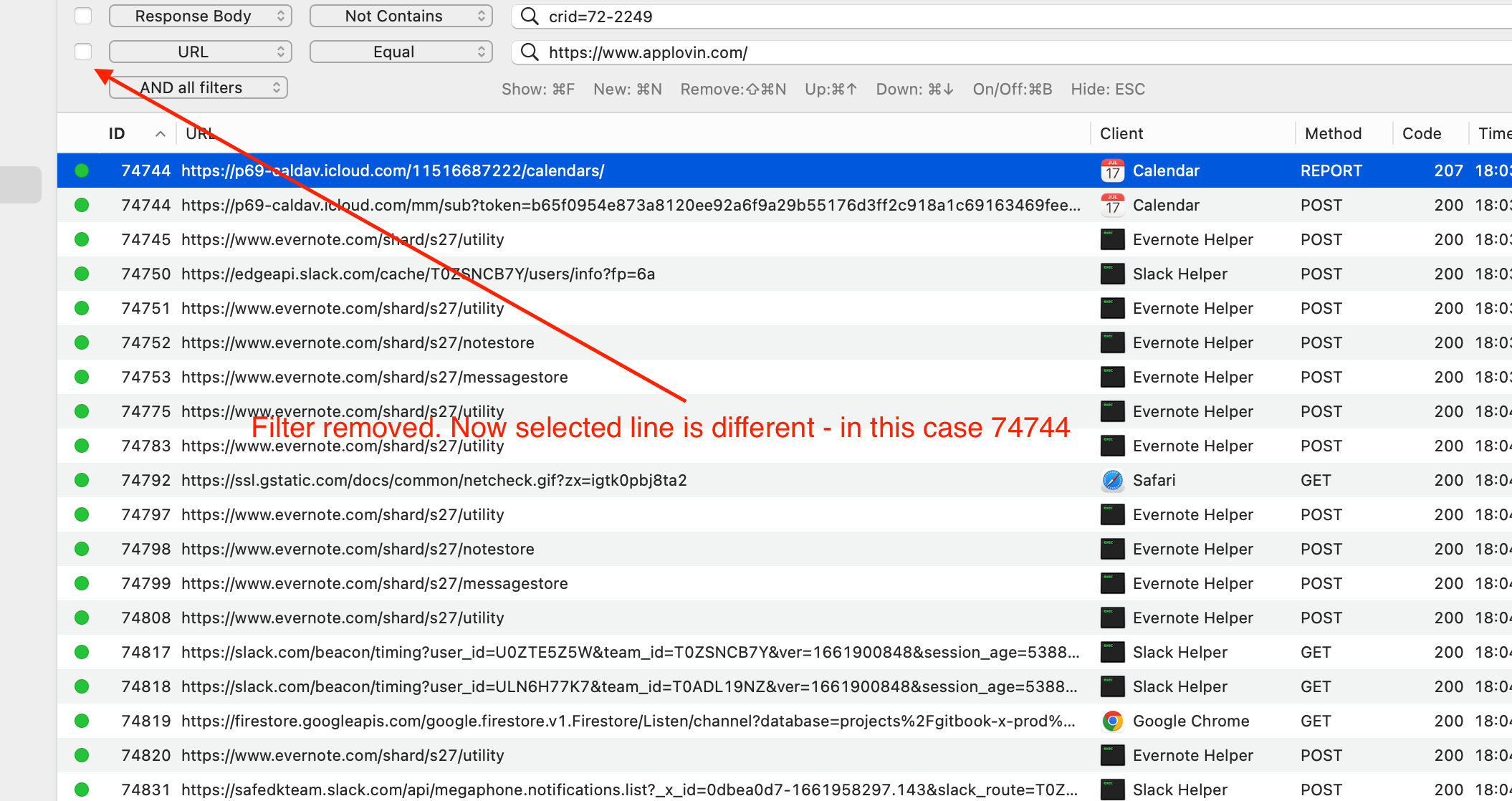Viewport: 1512px width, 801px height.
Task: Click the Google Chrome icon on row 74819
Action: (1111, 721)
